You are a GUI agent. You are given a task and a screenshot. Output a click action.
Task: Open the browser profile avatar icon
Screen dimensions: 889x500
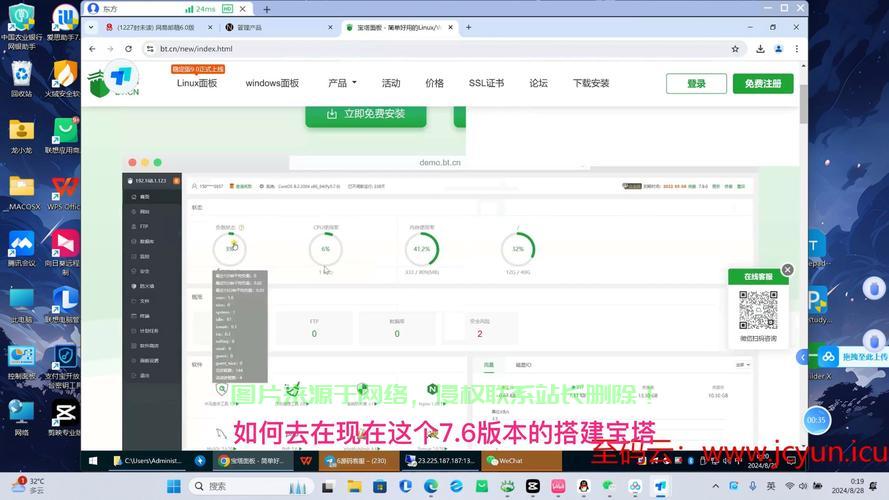(x=778, y=49)
